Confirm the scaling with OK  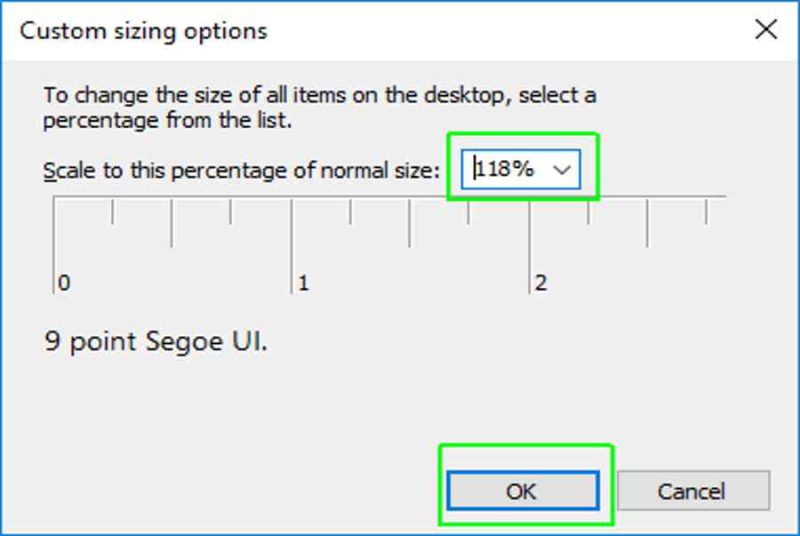523,491
